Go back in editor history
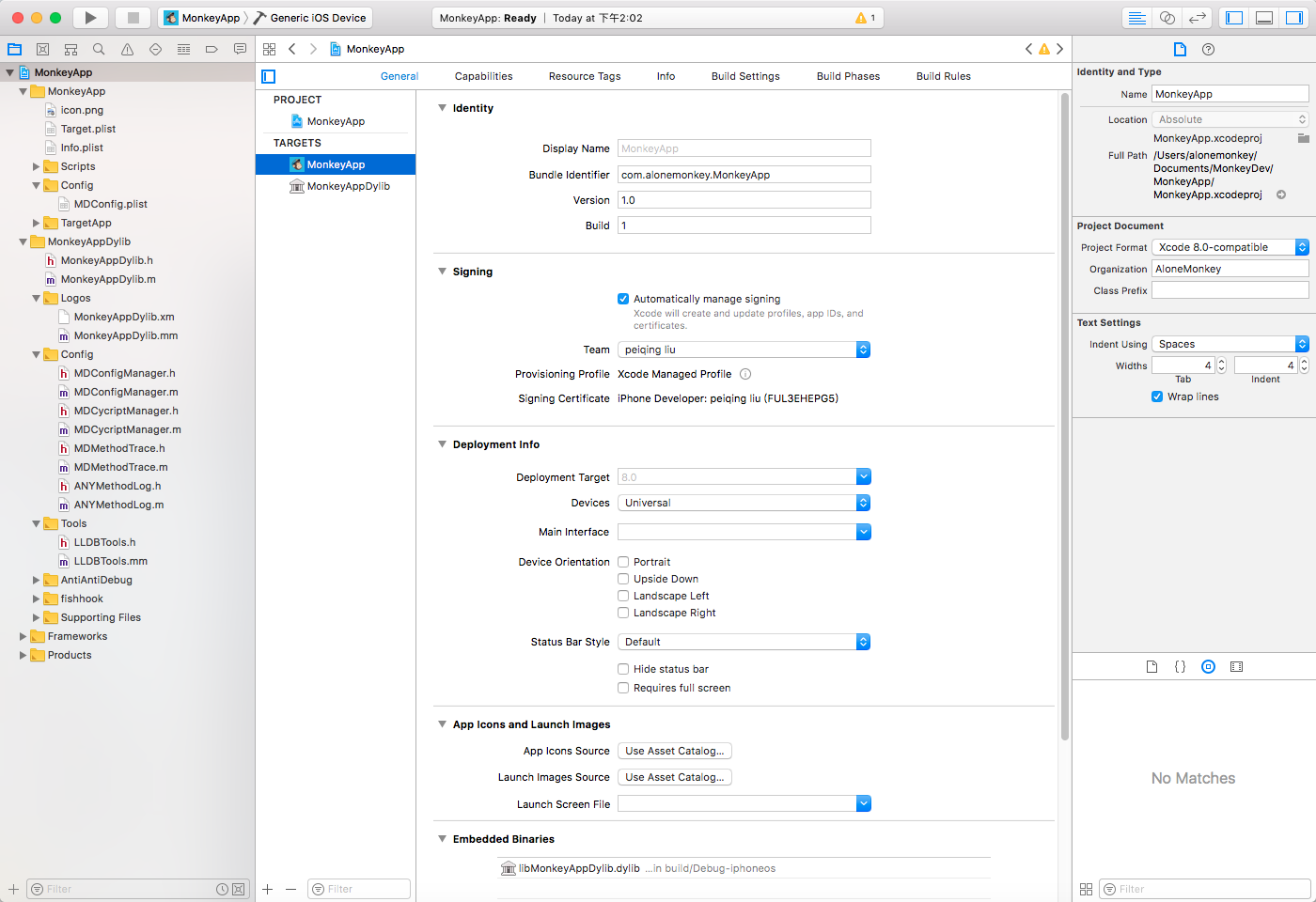1316x902 pixels. 292,49
